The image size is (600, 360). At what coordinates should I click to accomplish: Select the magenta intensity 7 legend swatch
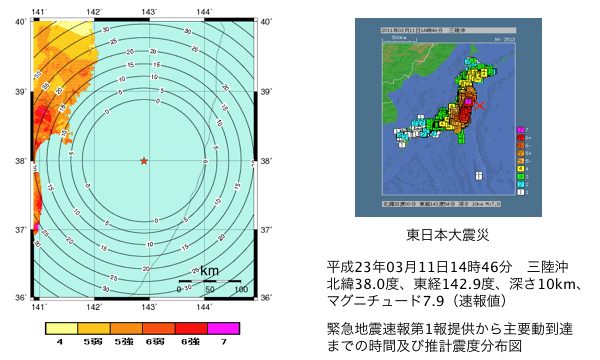click(x=223, y=328)
